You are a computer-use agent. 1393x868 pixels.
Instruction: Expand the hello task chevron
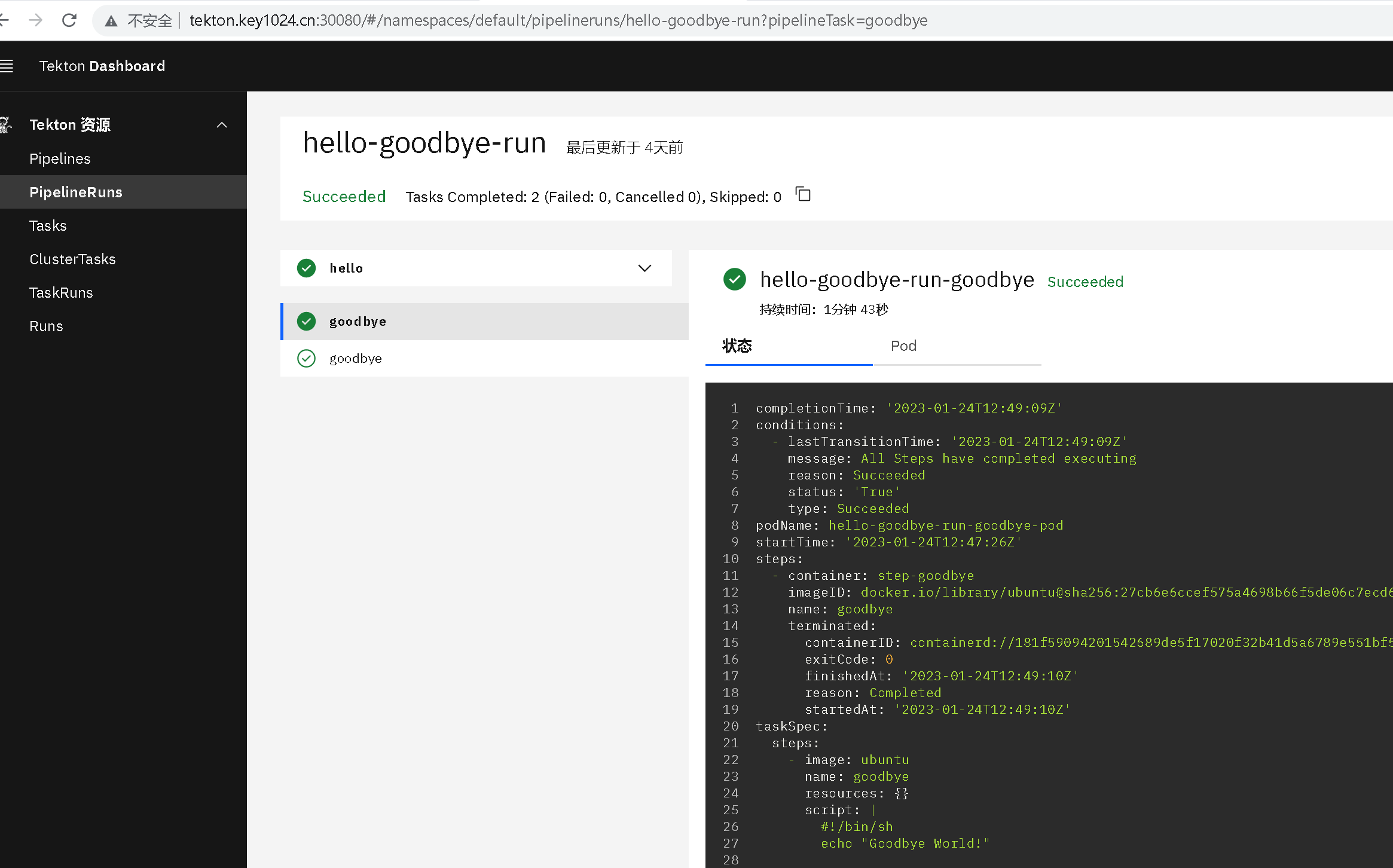pyautogui.click(x=644, y=268)
